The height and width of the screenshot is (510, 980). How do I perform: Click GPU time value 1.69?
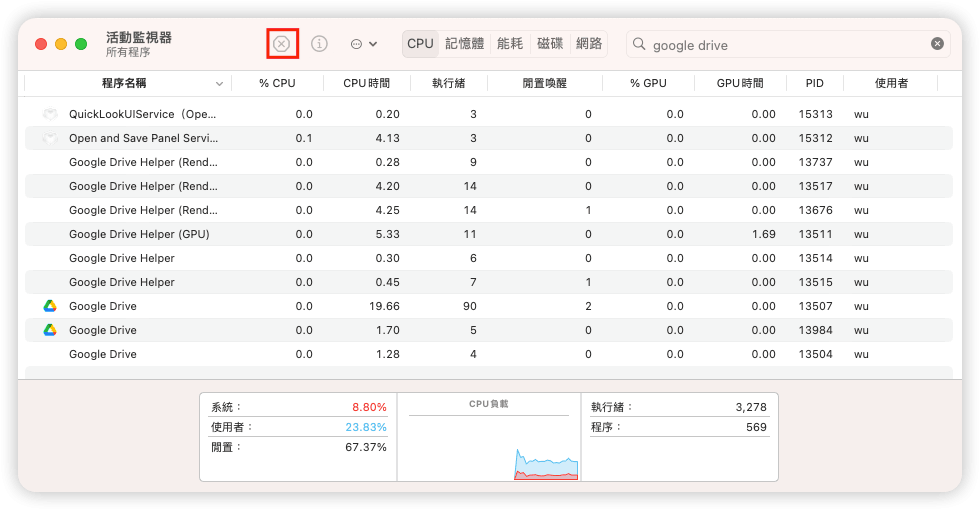pyautogui.click(x=764, y=234)
